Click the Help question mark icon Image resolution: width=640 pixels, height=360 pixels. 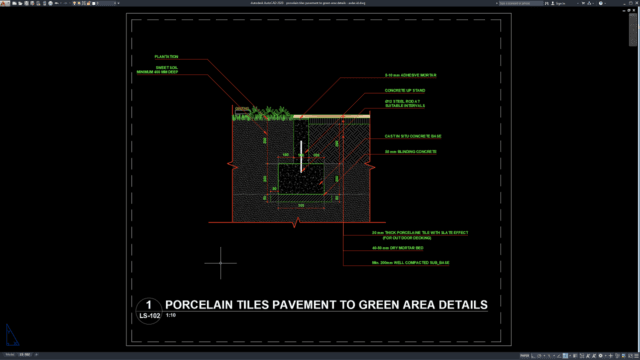pos(600,3)
